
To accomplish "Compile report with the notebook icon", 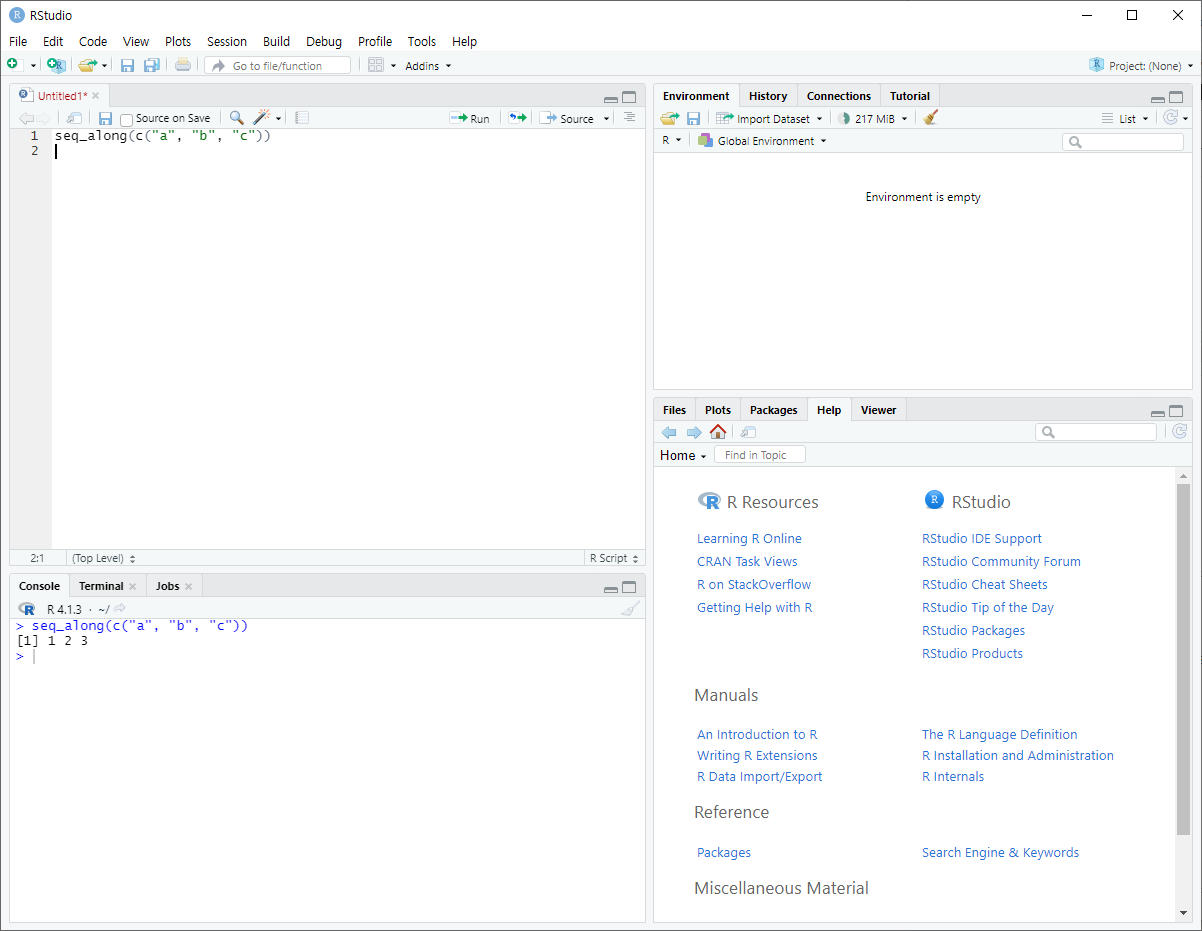I will click(302, 118).
